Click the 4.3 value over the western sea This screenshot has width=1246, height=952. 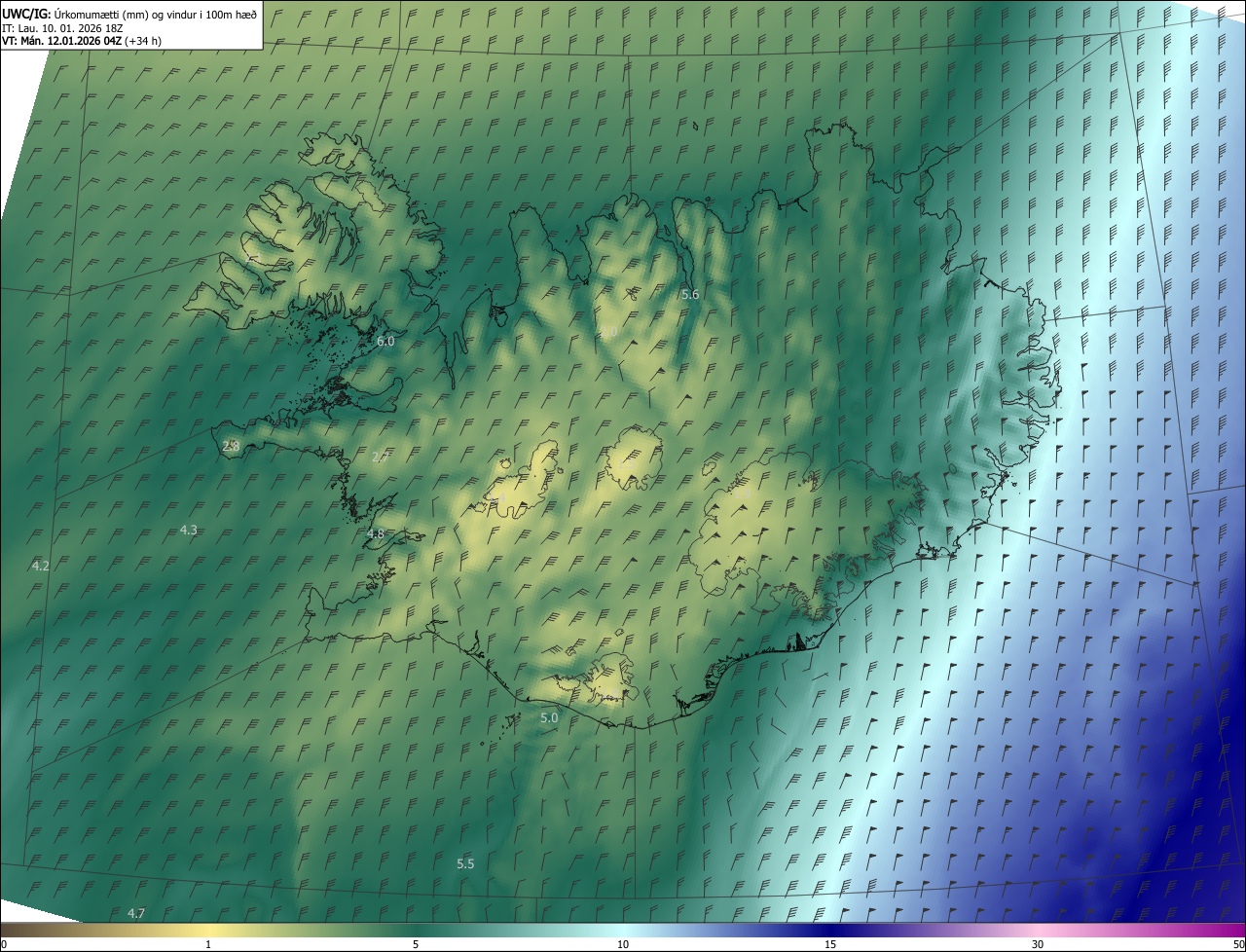pyautogui.click(x=189, y=530)
